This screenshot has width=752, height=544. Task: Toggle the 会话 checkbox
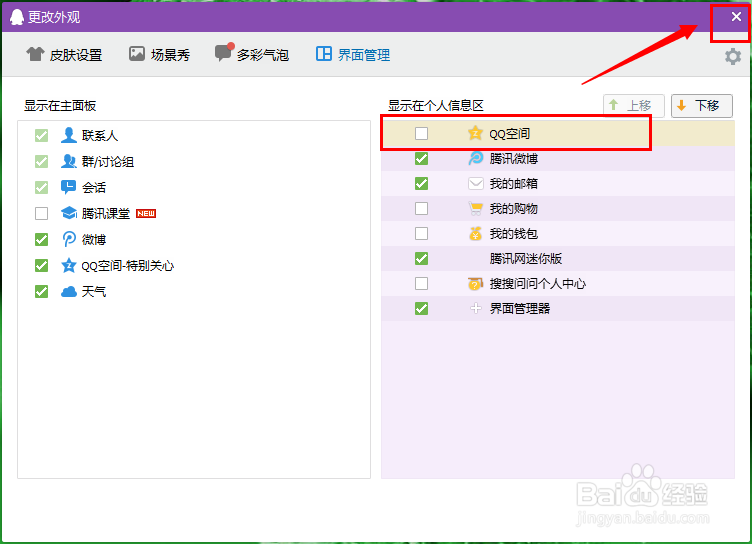click(42, 188)
